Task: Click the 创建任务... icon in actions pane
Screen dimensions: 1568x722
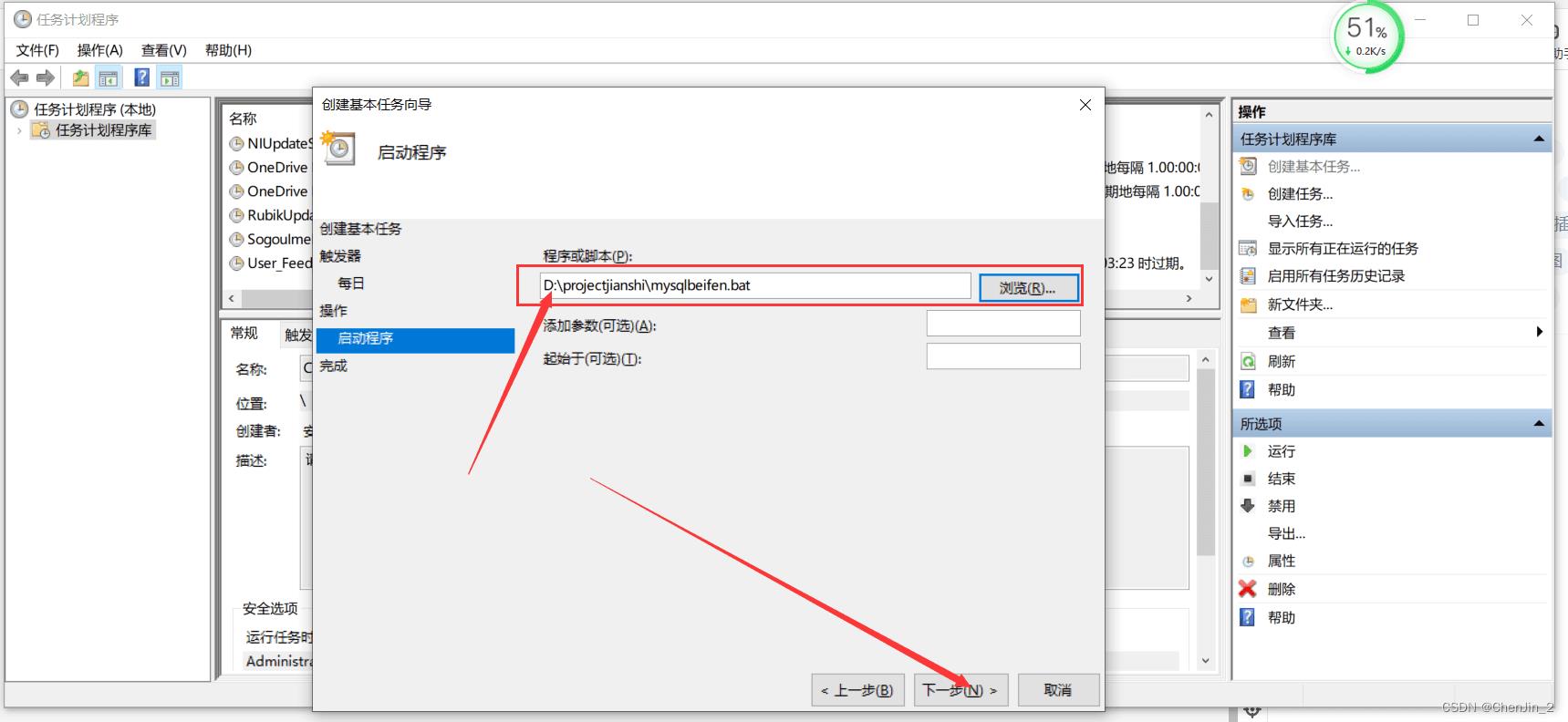Action: 1248,193
